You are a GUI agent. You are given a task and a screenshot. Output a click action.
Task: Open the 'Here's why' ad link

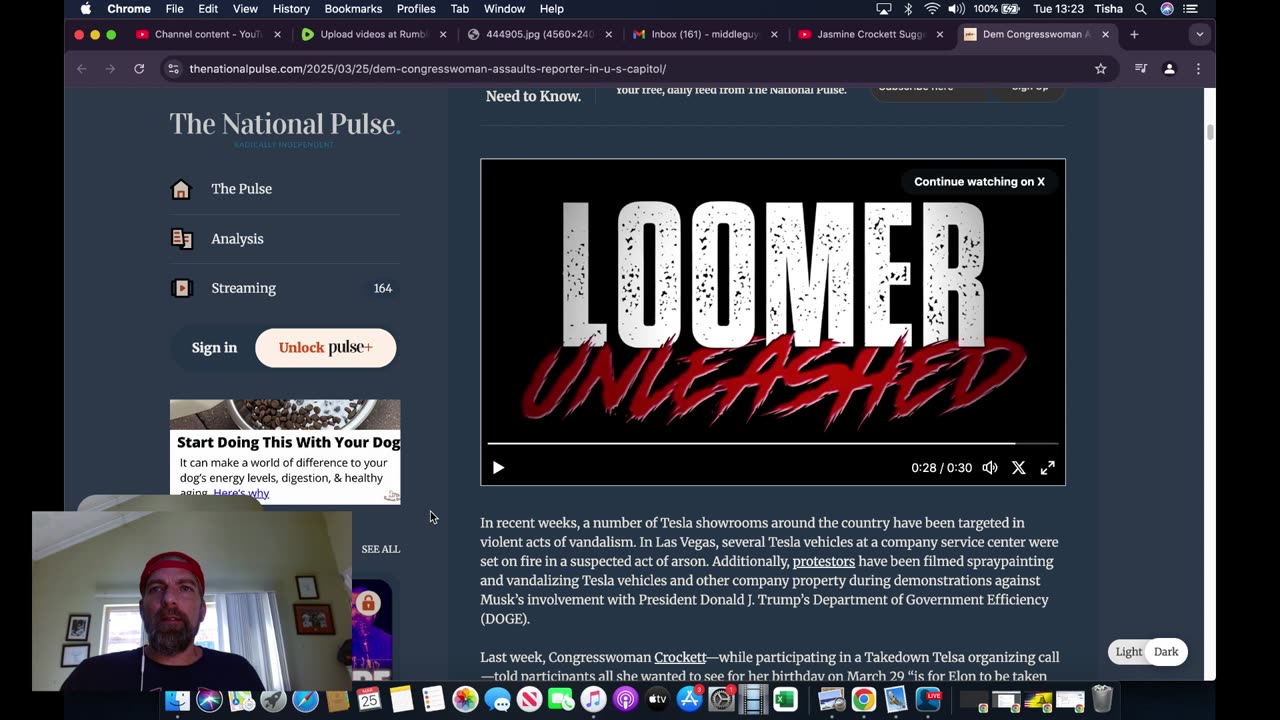(x=241, y=493)
